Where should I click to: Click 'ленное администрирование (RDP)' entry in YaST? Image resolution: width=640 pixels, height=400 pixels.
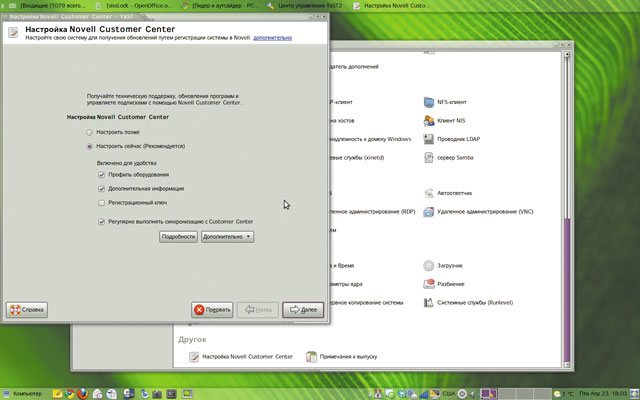point(373,212)
